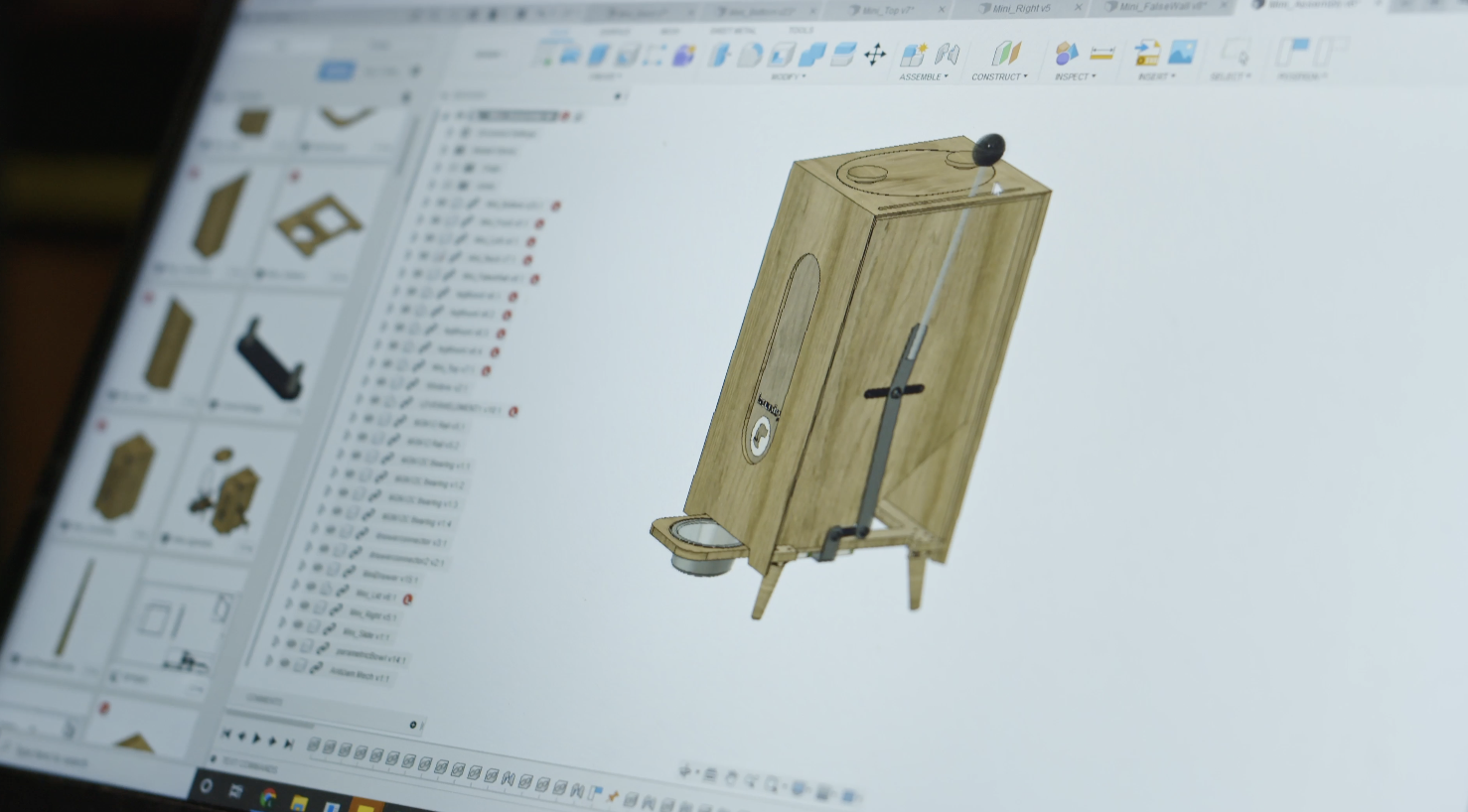Switch to the Mini_Right v5 document tab
The height and width of the screenshot is (812, 1468).
pos(1021,8)
